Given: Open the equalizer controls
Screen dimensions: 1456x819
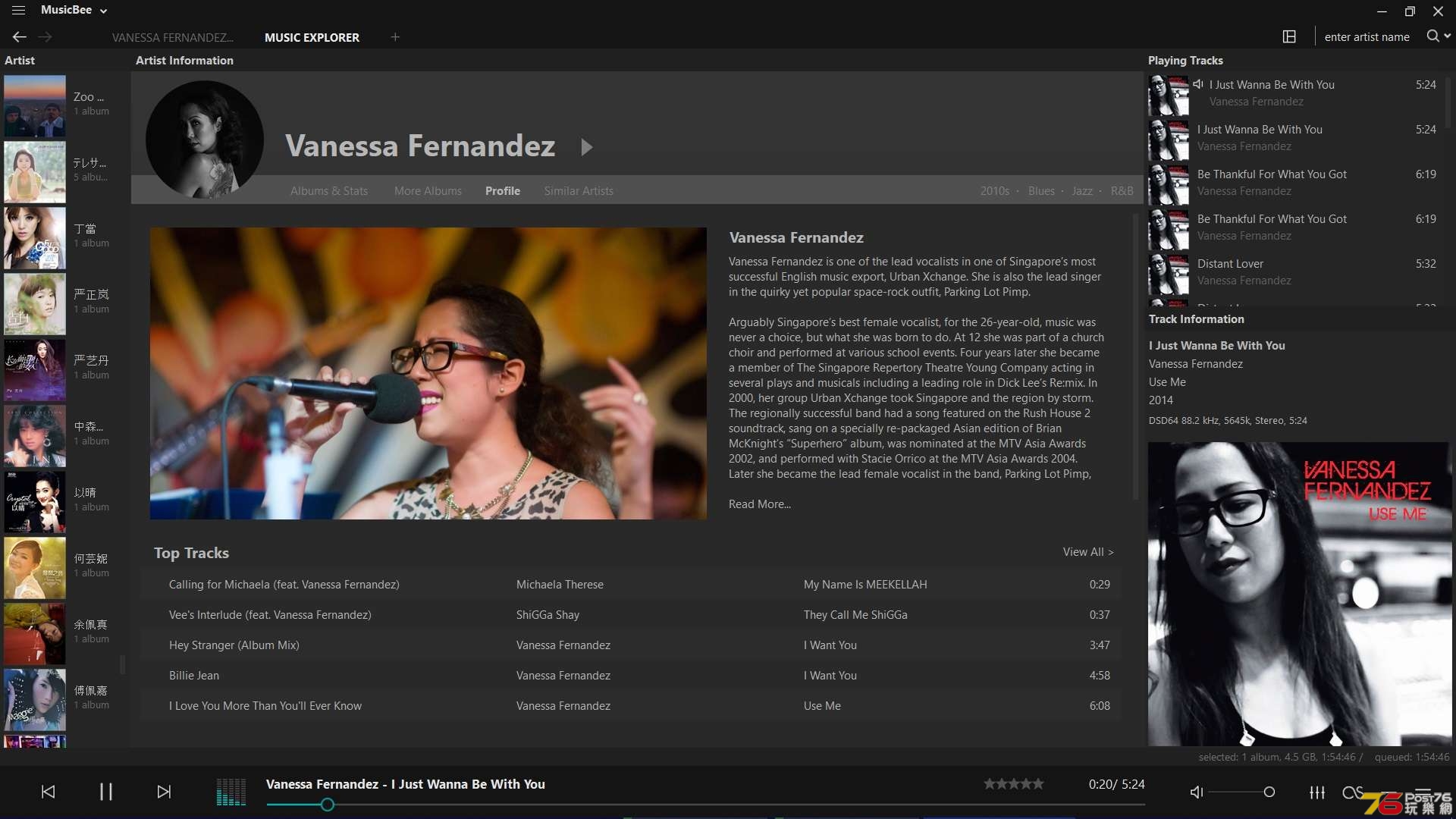Looking at the screenshot, I should tap(1317, 792).
